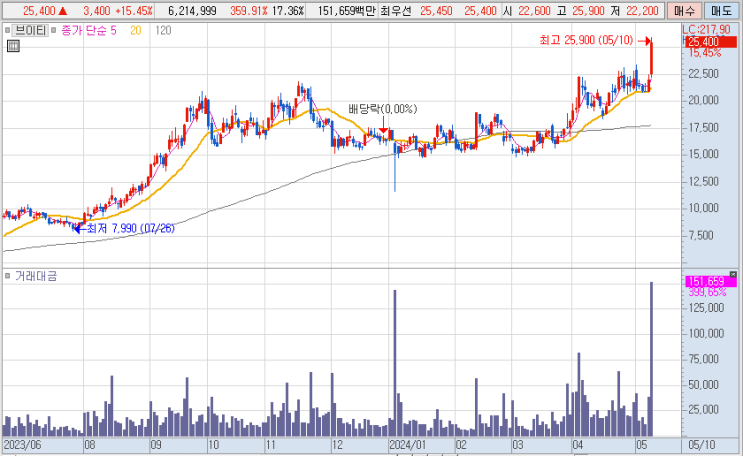Click the 최저 7,990 (07/26) annotation
Viewport: 743px width, 456px height.
coord(131,228)
